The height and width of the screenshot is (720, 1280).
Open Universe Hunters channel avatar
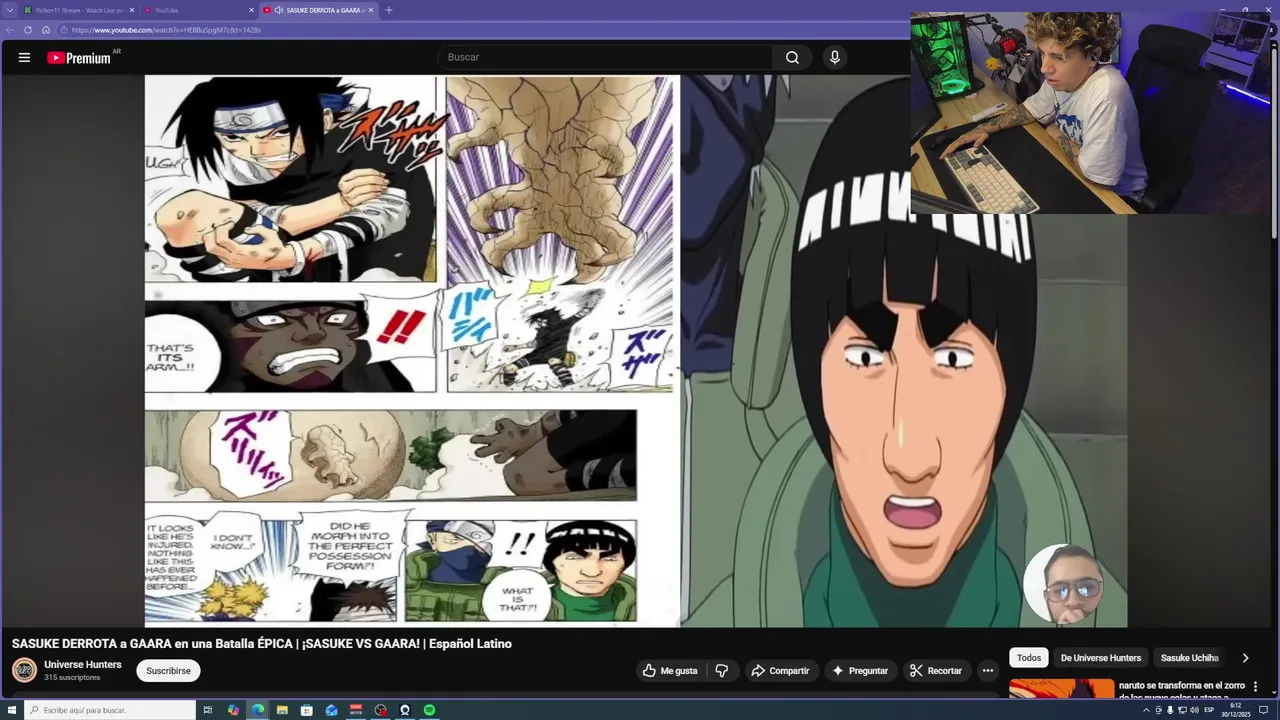(24, 670)
